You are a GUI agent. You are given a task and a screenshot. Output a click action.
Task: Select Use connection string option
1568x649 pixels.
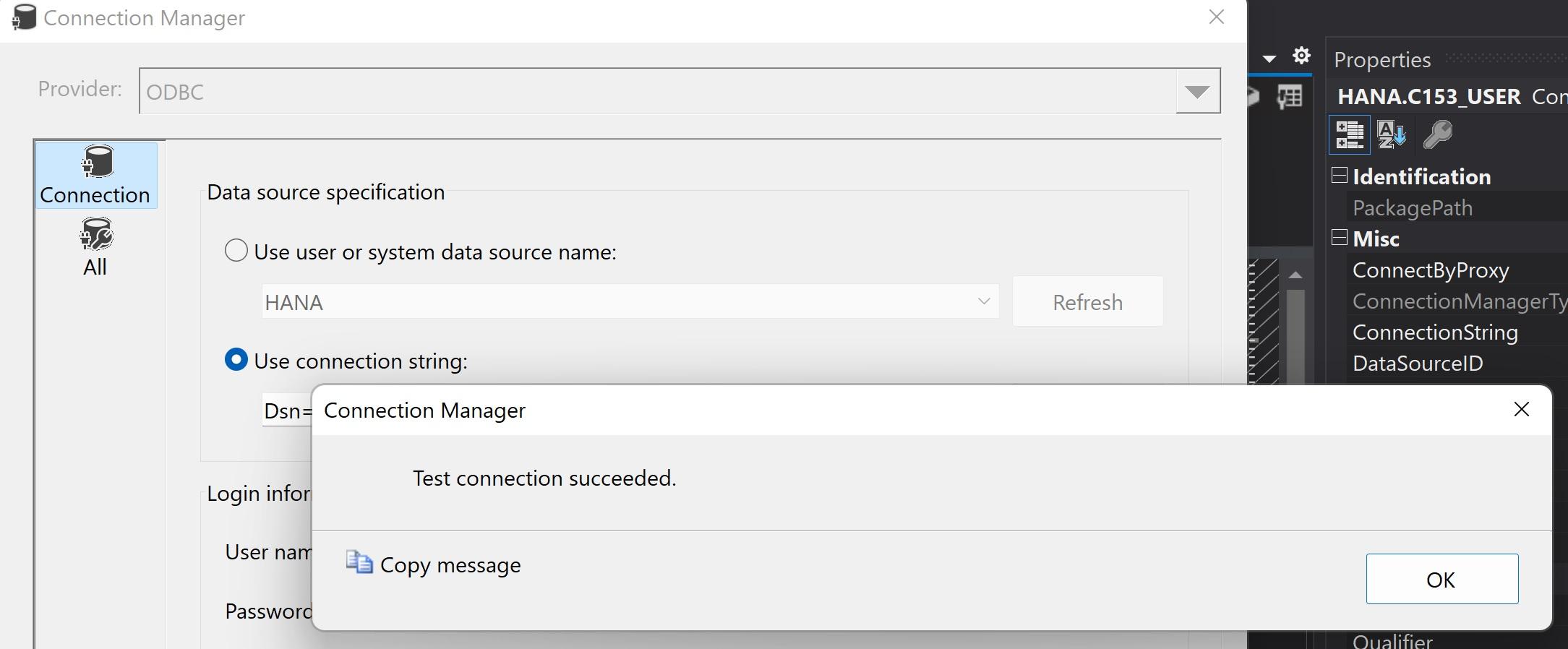pyautogui.click(x=236, y=360)
